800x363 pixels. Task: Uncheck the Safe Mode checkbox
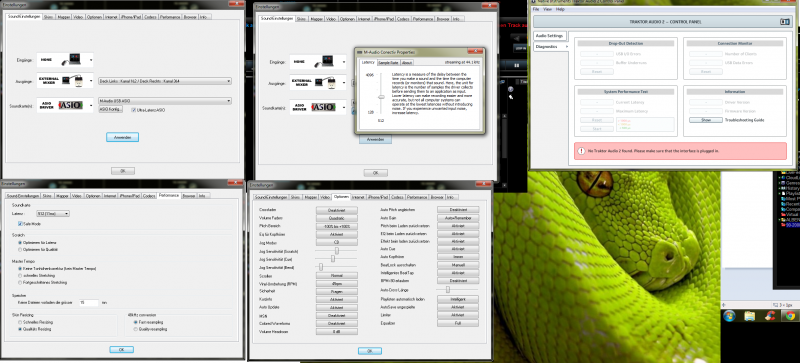click(20, 224)
